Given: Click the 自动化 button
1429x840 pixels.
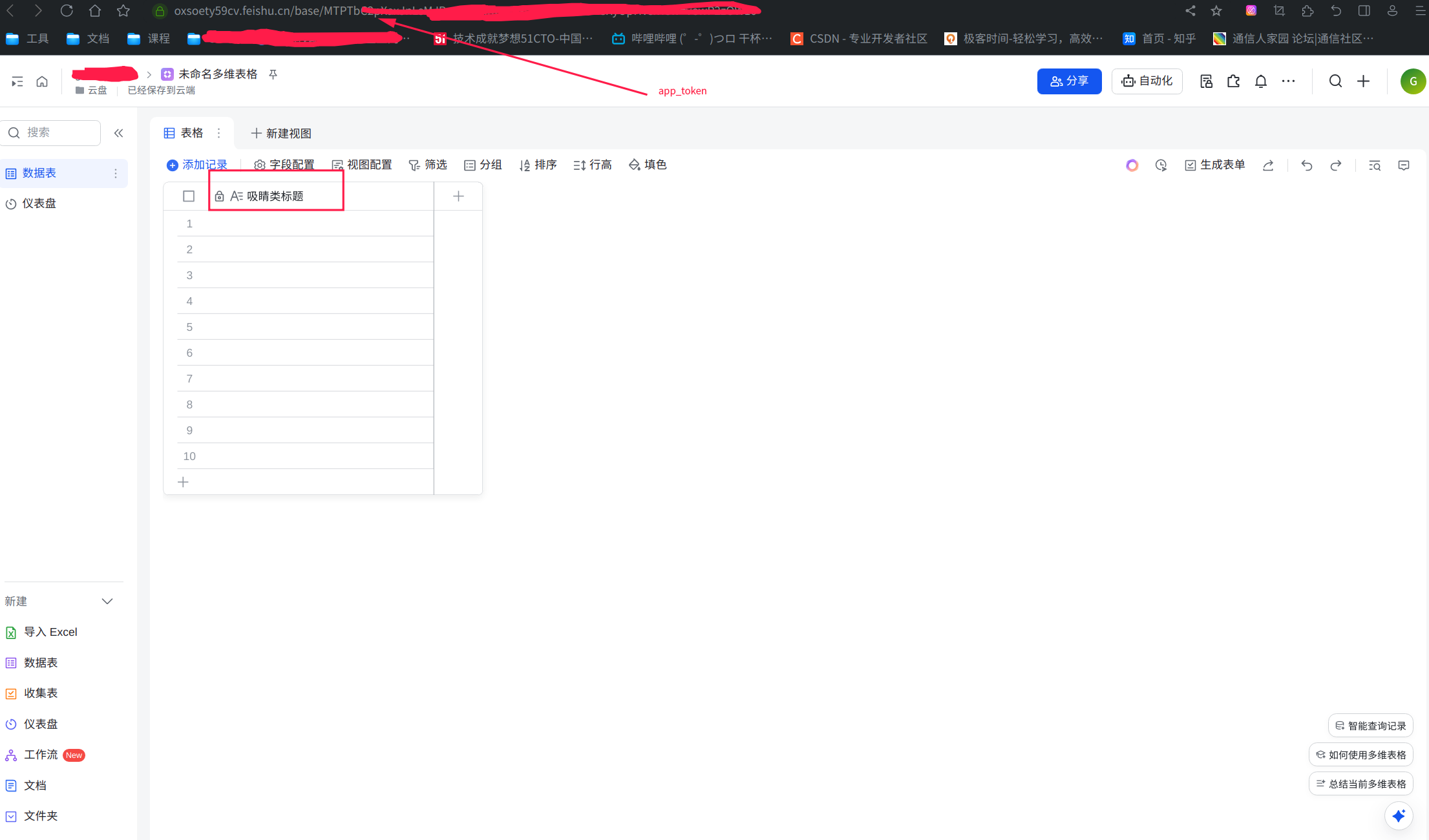Looking at the screenshot, I should (1147, 81).
